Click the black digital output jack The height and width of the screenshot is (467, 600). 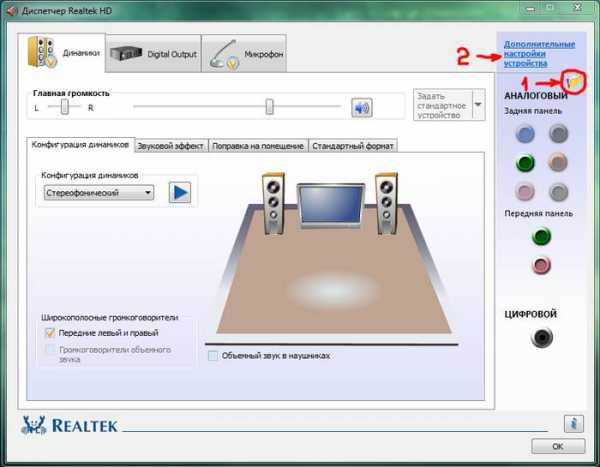coord(542,337)
